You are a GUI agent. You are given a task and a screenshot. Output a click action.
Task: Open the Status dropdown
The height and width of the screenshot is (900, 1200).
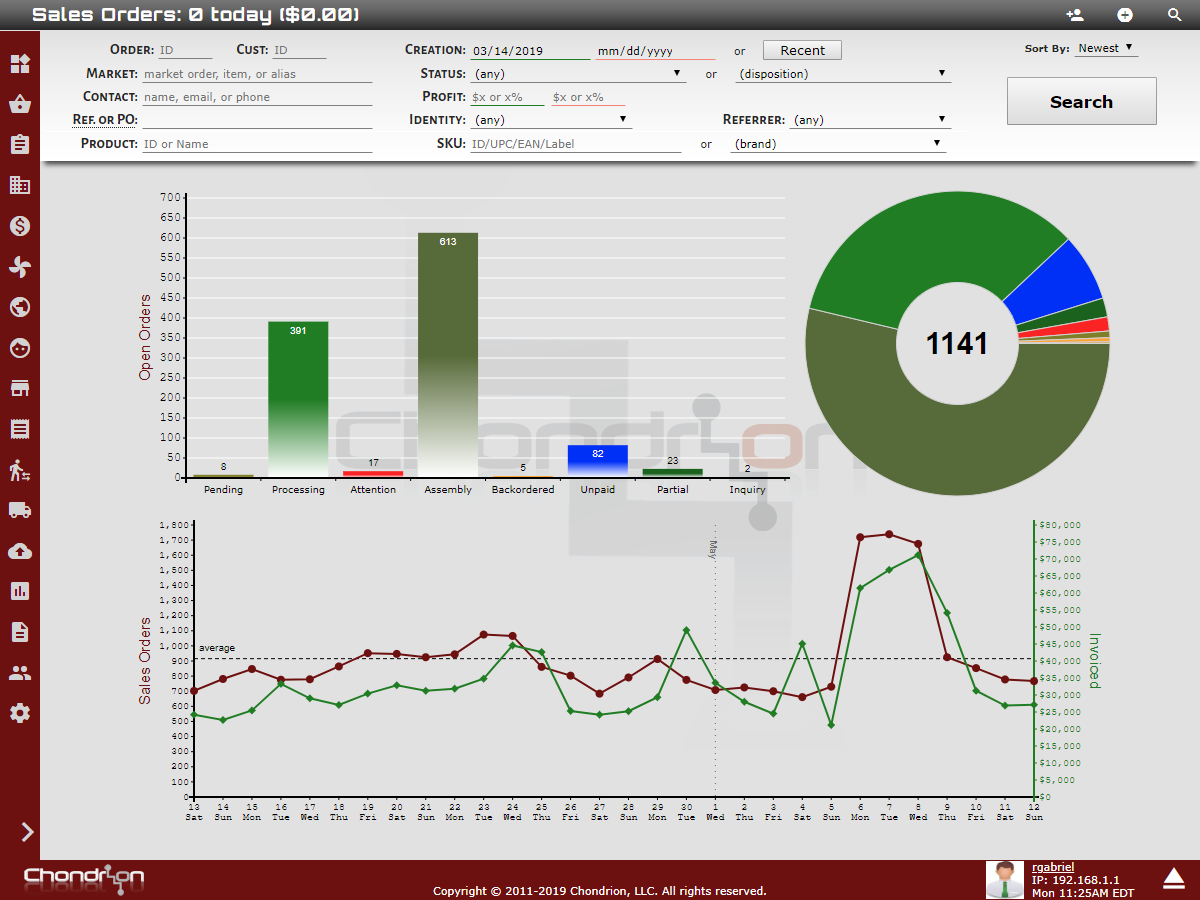(x=578, y=74)
